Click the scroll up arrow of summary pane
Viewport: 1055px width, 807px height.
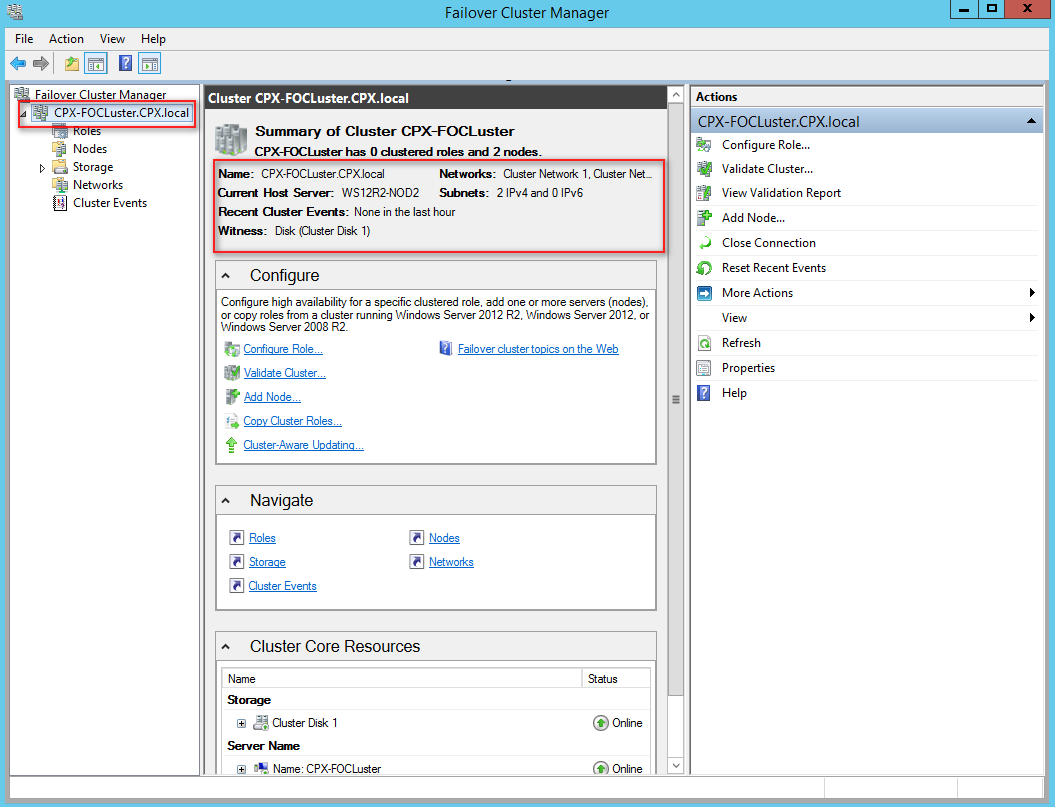tap(676, 95)
